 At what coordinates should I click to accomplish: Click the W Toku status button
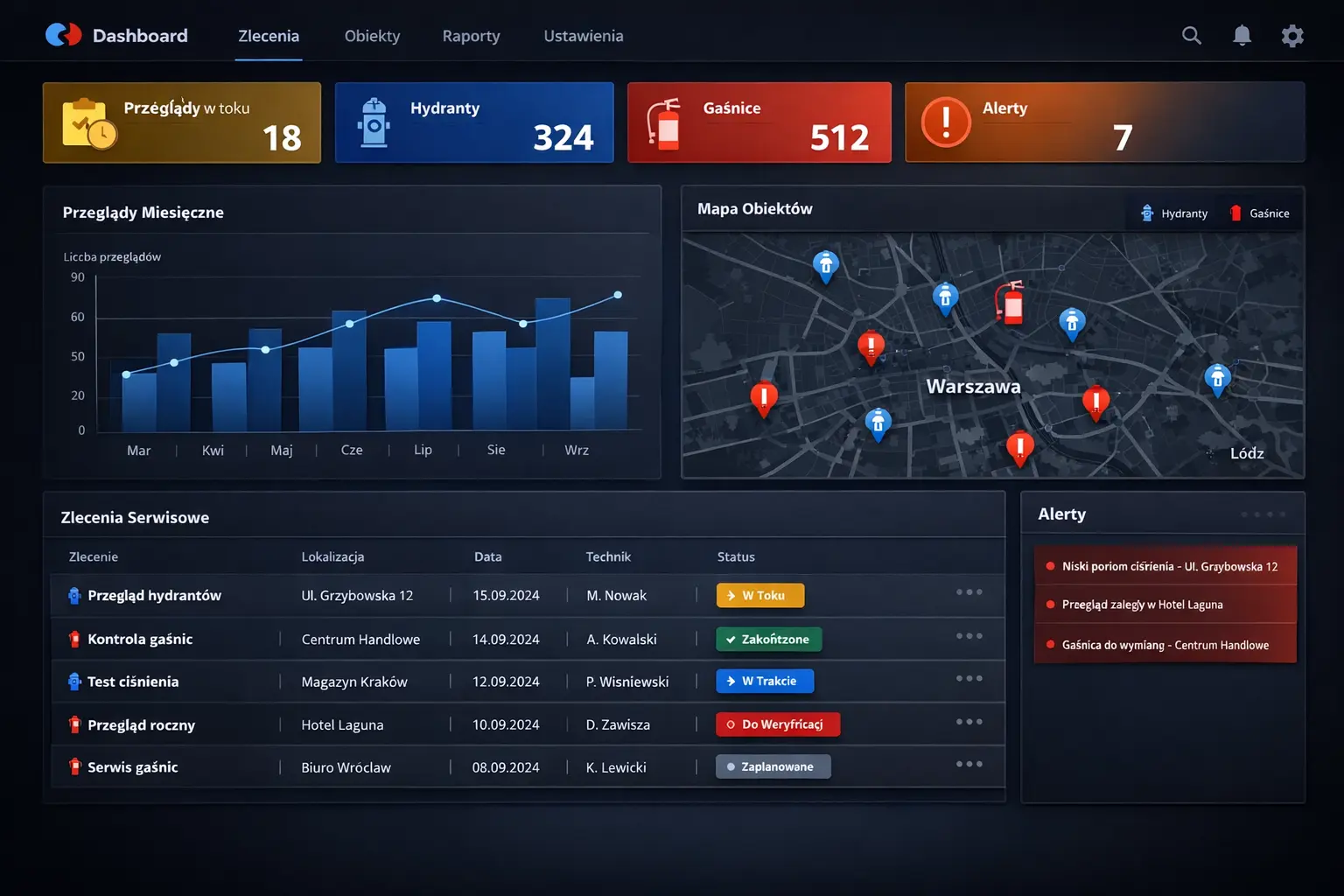(x=759, y=595)
